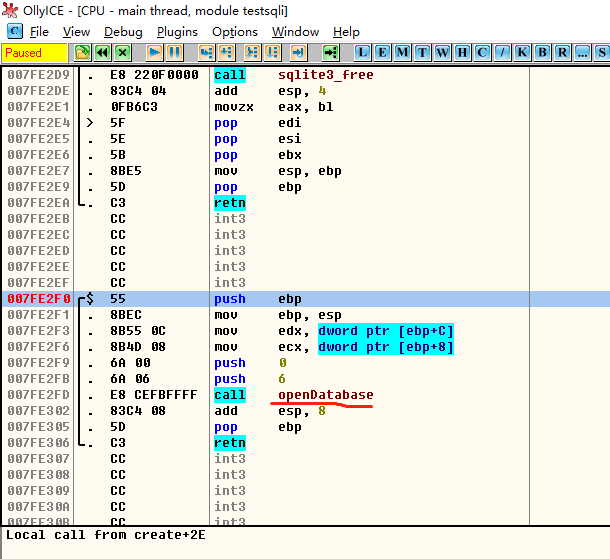
Task: Click address 007FE2F0 push ebp row
Action: point(300,299)
